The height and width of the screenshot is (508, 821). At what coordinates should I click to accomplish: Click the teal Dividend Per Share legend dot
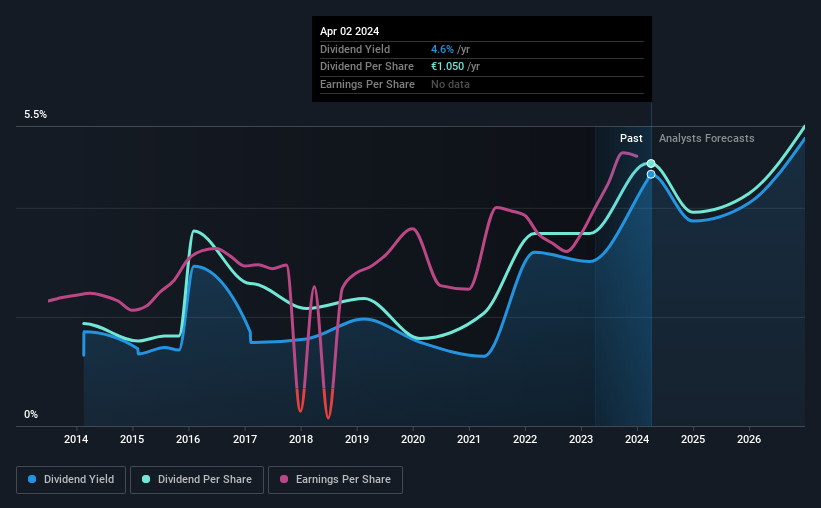(146, 479)
